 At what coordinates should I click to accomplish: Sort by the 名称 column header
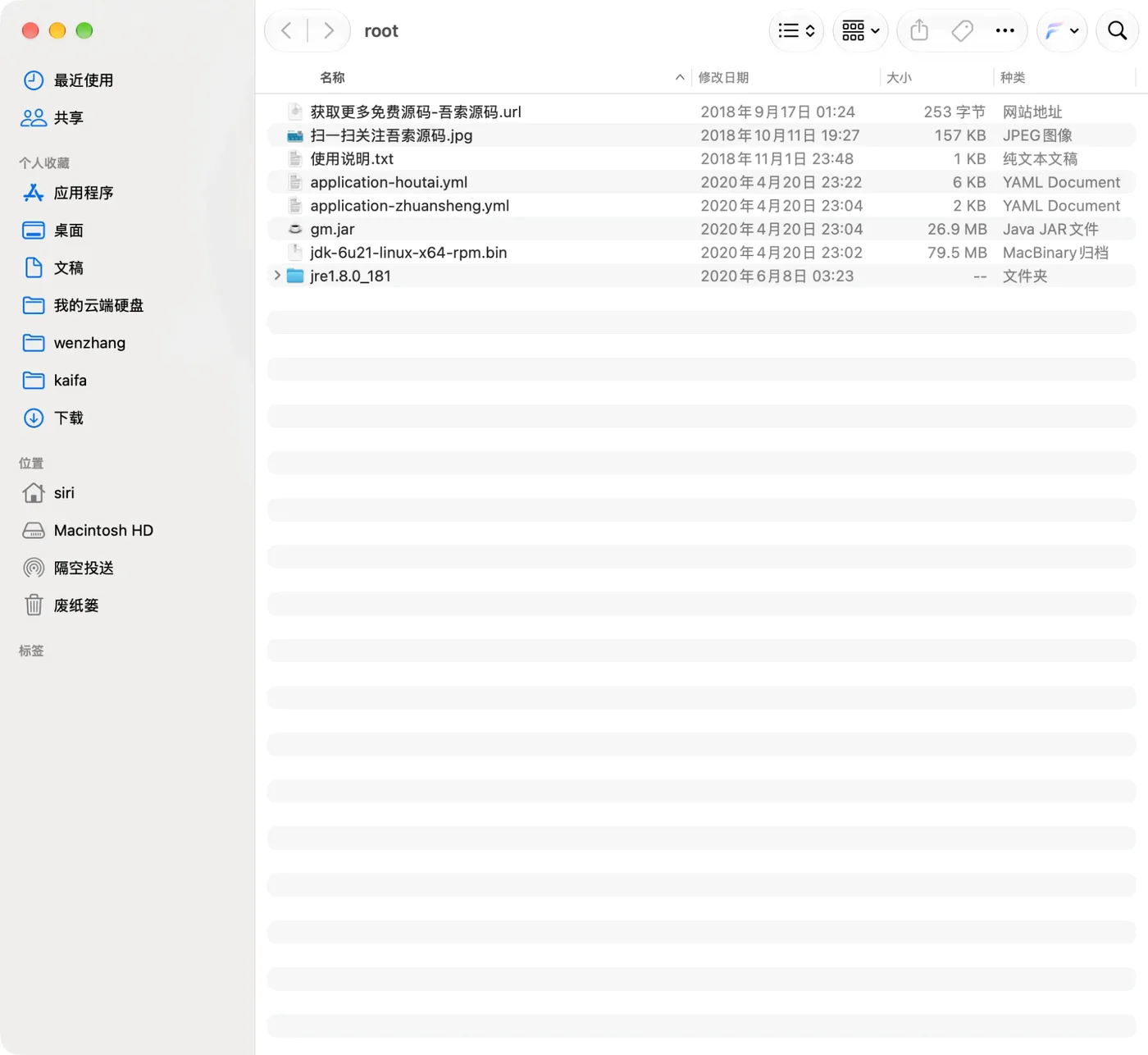pos(332,77)
